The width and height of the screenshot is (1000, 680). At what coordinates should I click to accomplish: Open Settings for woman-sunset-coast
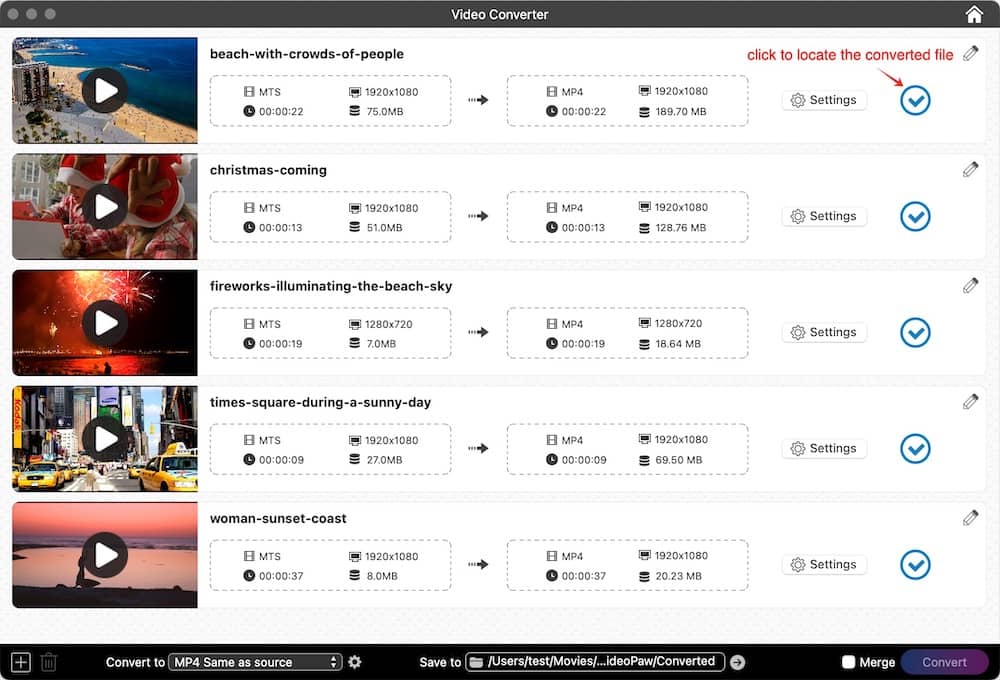(824, 564)
